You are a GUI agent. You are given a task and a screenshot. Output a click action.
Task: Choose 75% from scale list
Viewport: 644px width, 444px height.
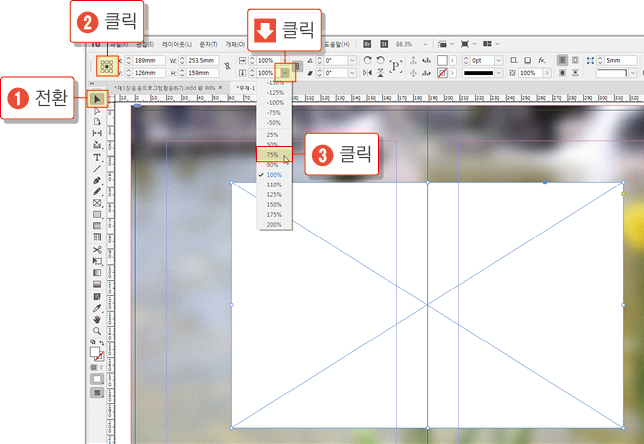point(274,154)
